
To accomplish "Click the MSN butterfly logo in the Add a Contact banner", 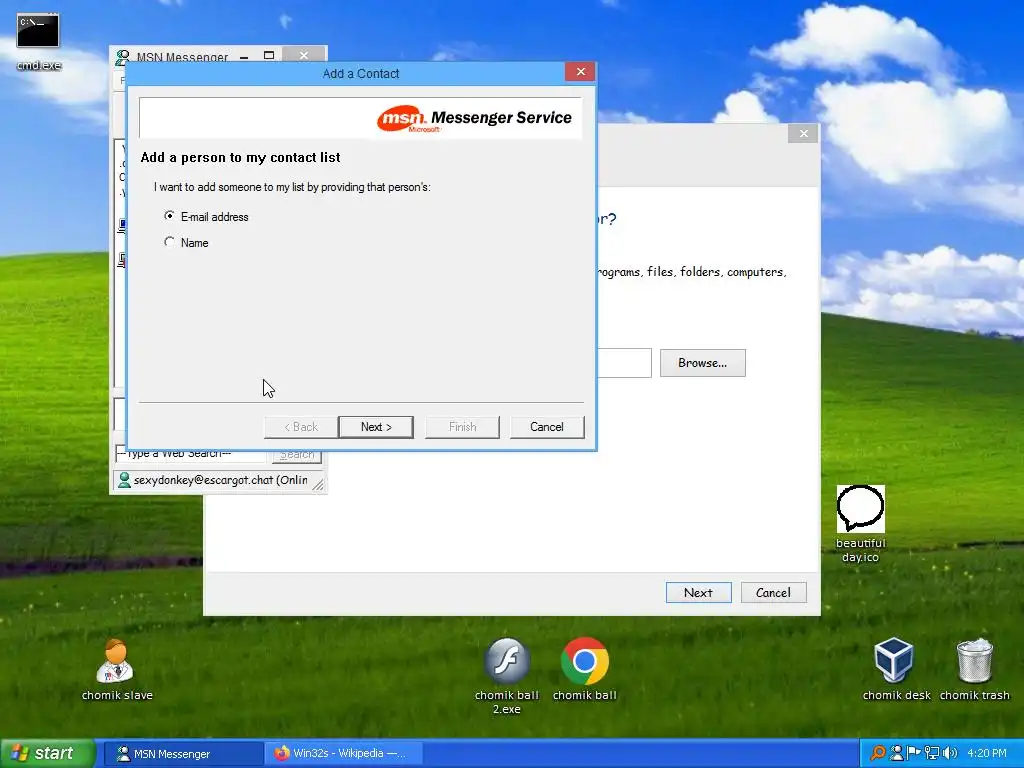I will [401, 119].
